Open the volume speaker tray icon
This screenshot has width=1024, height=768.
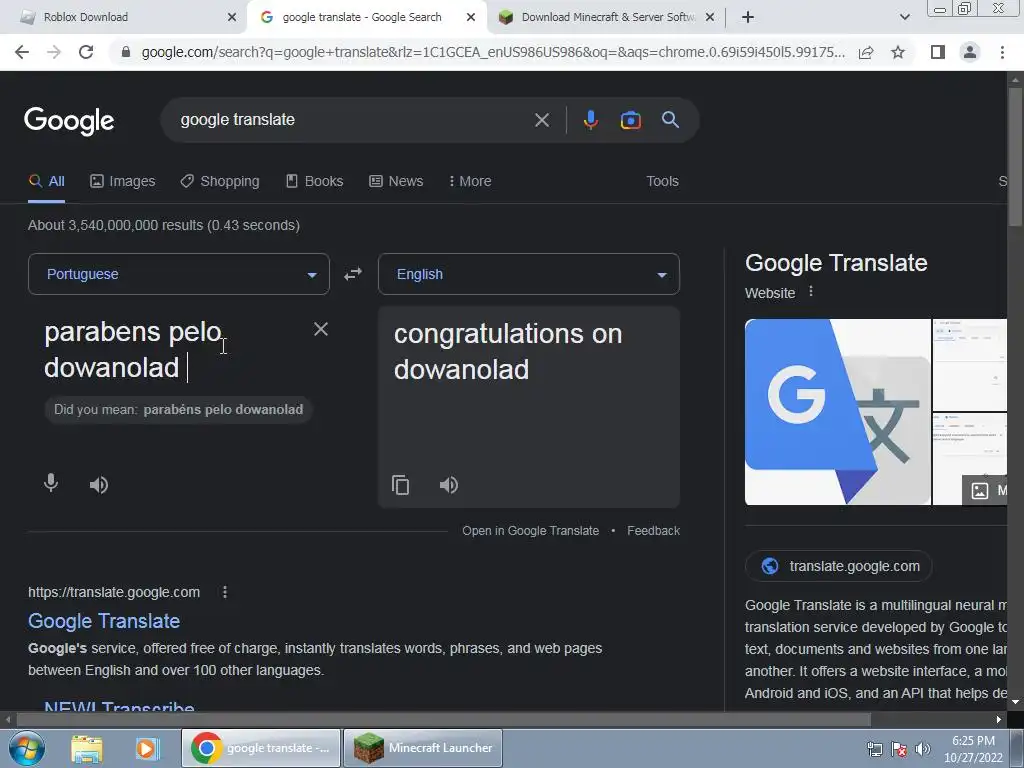tap(922, 749)
